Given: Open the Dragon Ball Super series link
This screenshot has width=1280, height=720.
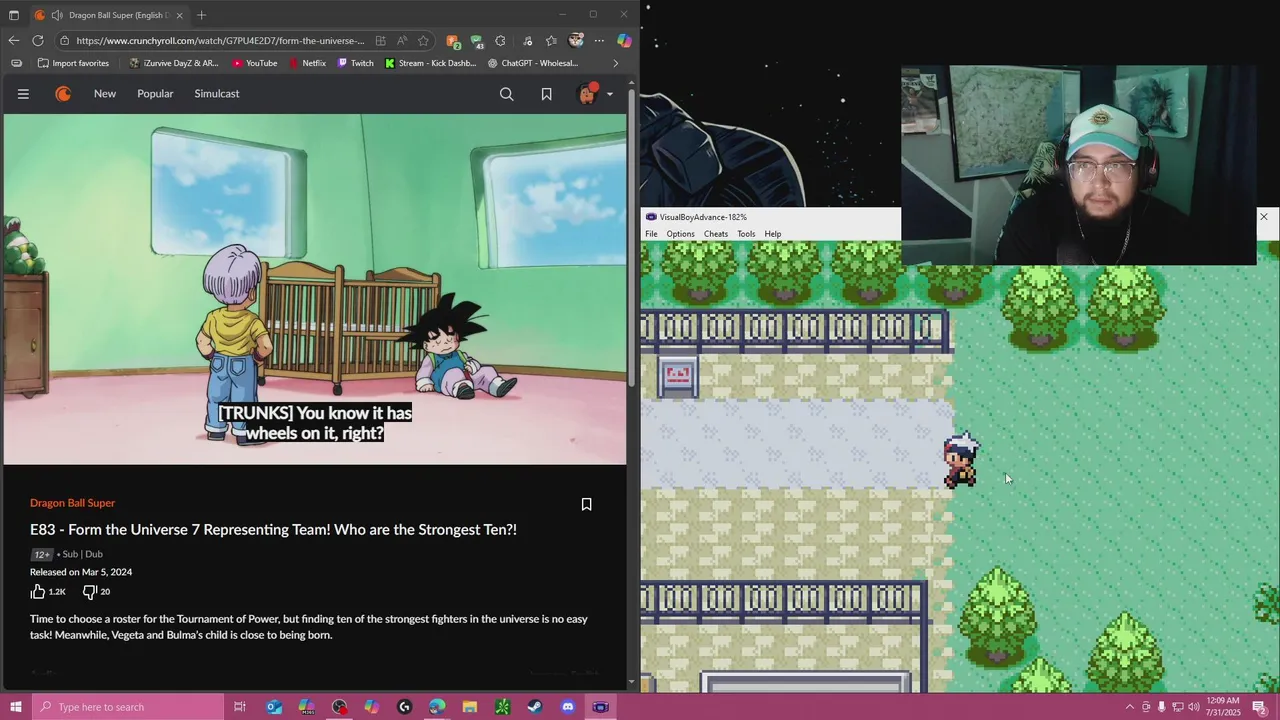Looking at the screenshot, I should point(72,503).
